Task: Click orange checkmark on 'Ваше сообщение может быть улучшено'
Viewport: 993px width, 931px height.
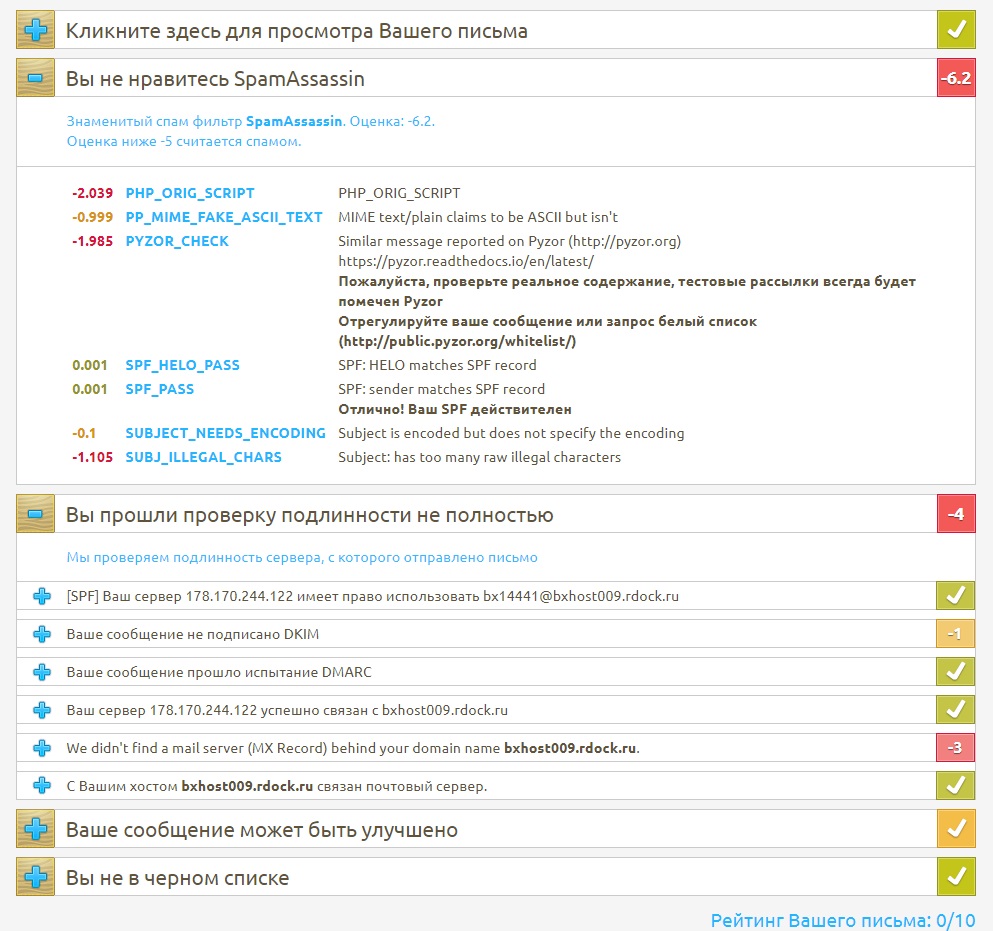Action: [955, 830]
